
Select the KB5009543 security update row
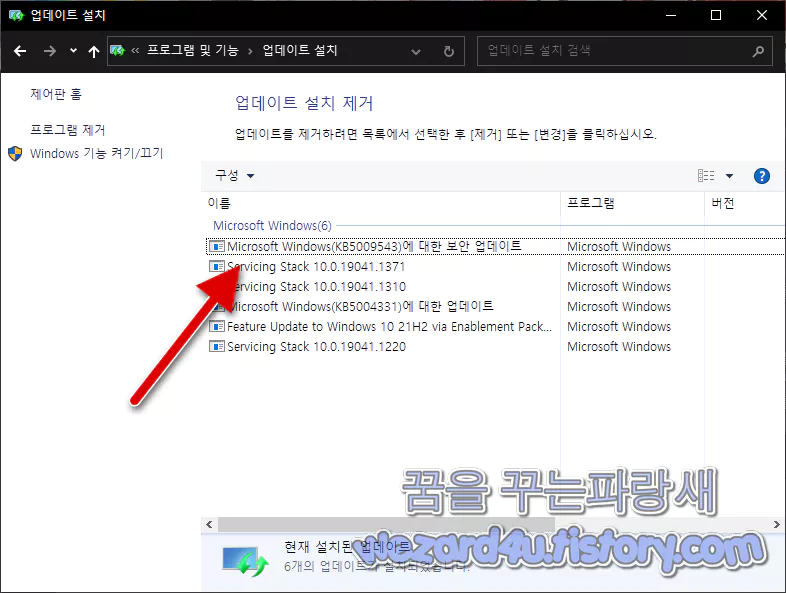[x=495, y=246]
